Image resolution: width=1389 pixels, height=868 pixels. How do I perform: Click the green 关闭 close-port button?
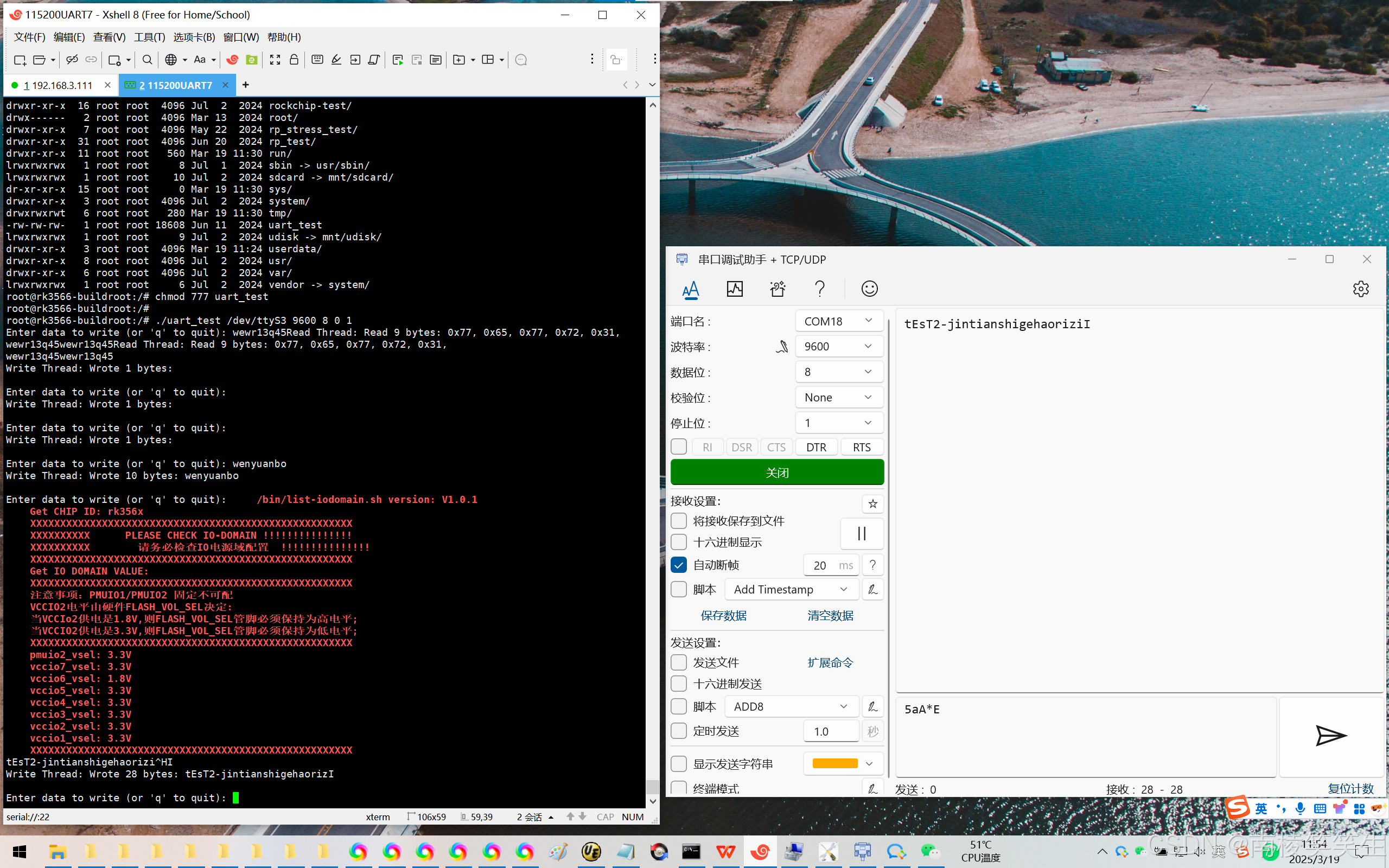[776, 473]
